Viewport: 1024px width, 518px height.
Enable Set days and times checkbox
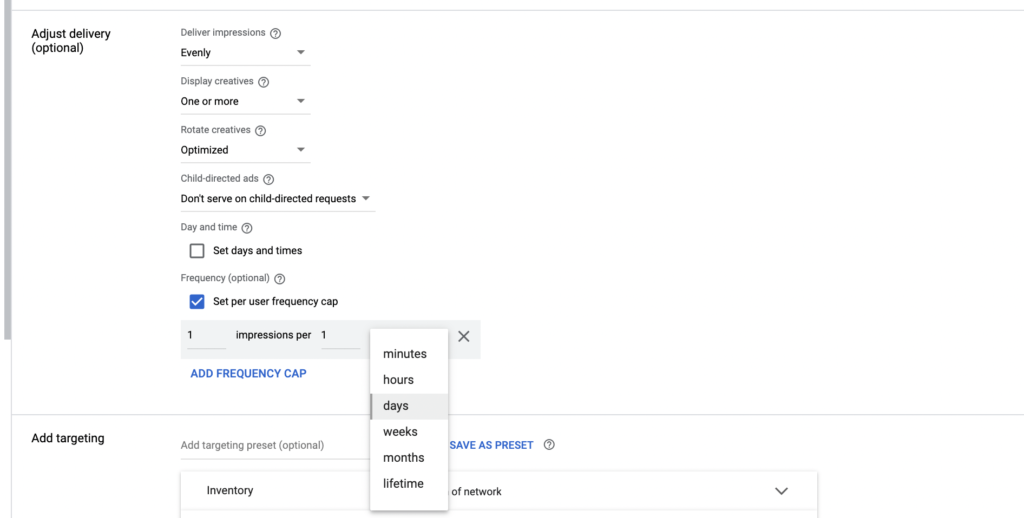pos(197,251)
